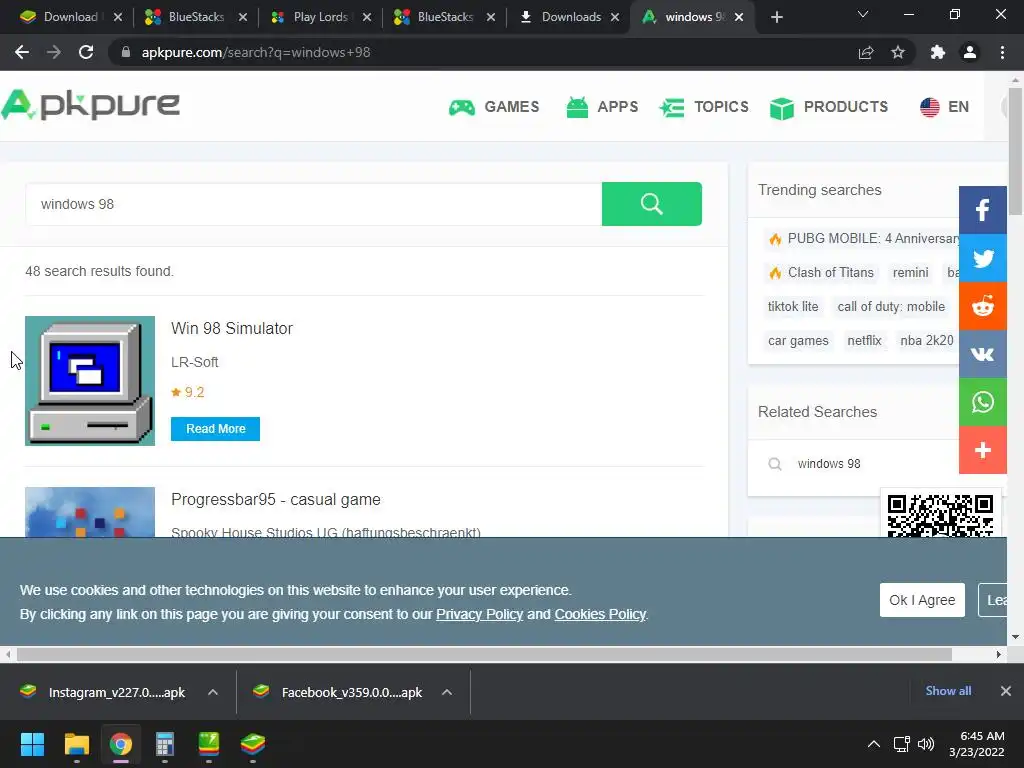Image resolution: width=1024 pixels, height=768 pixels.
Task: Open Calculator from taskbar
Action: (x=165, y=744)
